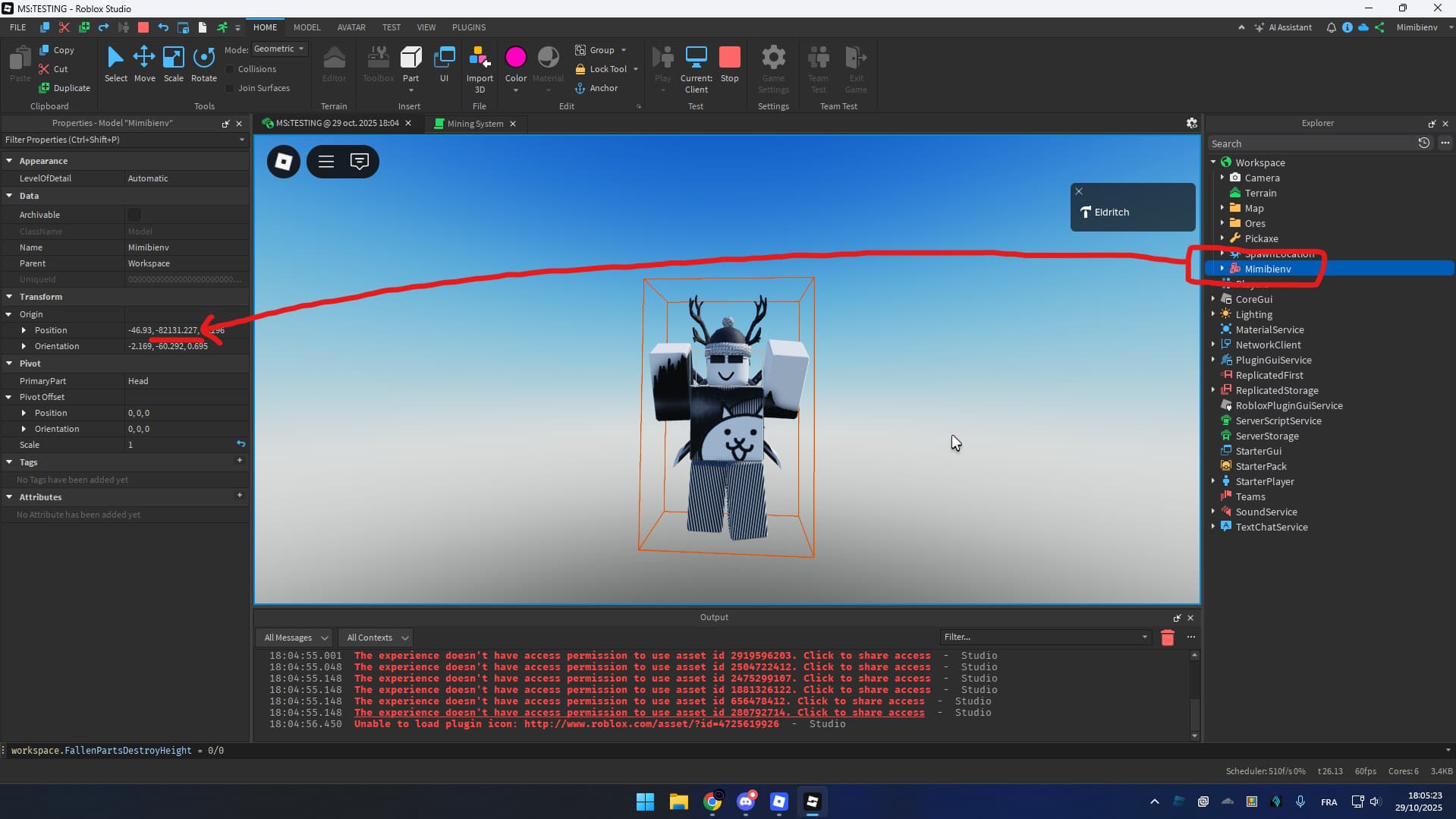Open the Color dropdown arrow
This screenshot has height=819, width=1456.
coord(516,90)
